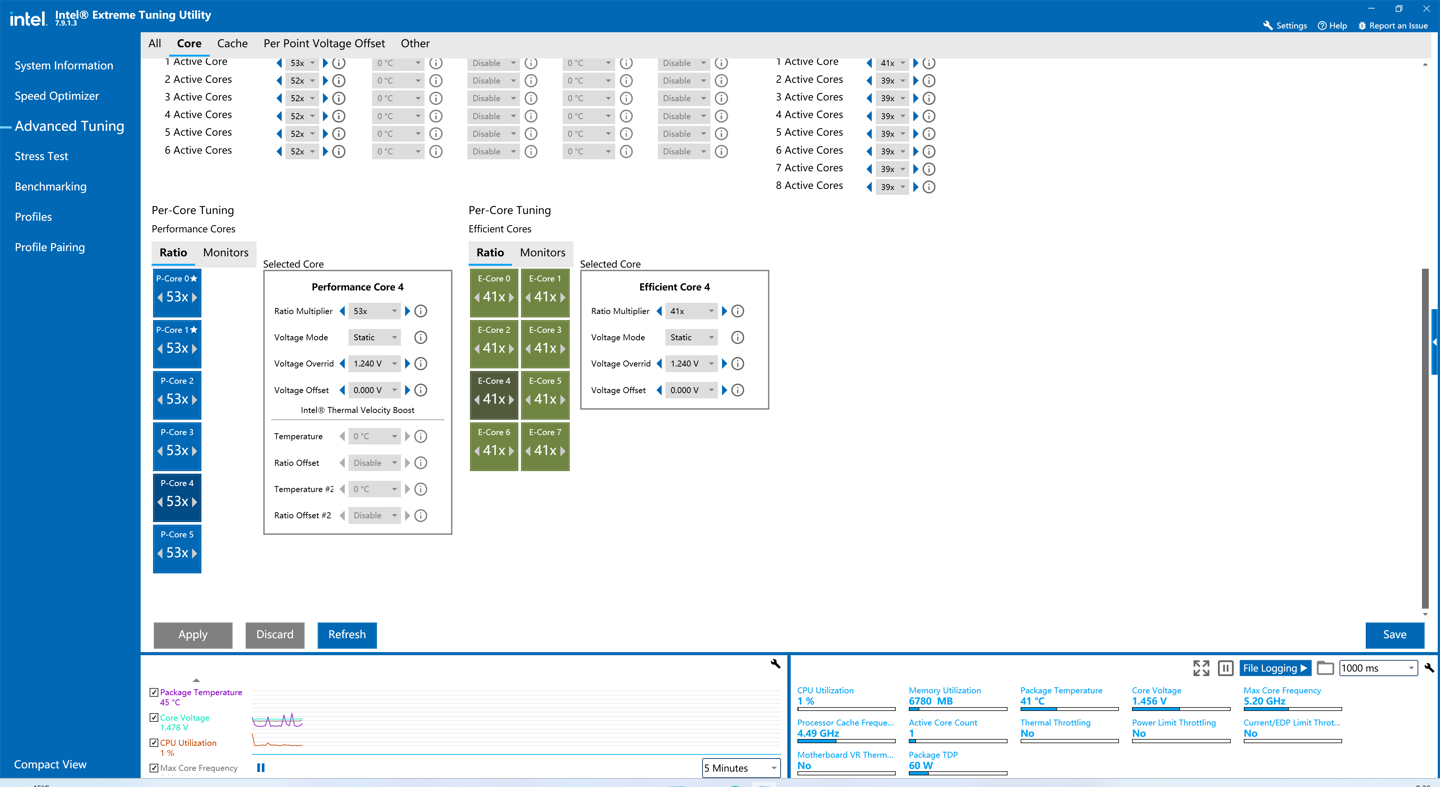This screenshot has height=787, width=1440.
Task: Increase P-Core 0 ratio with its right arrow
Action: point(194,297)
